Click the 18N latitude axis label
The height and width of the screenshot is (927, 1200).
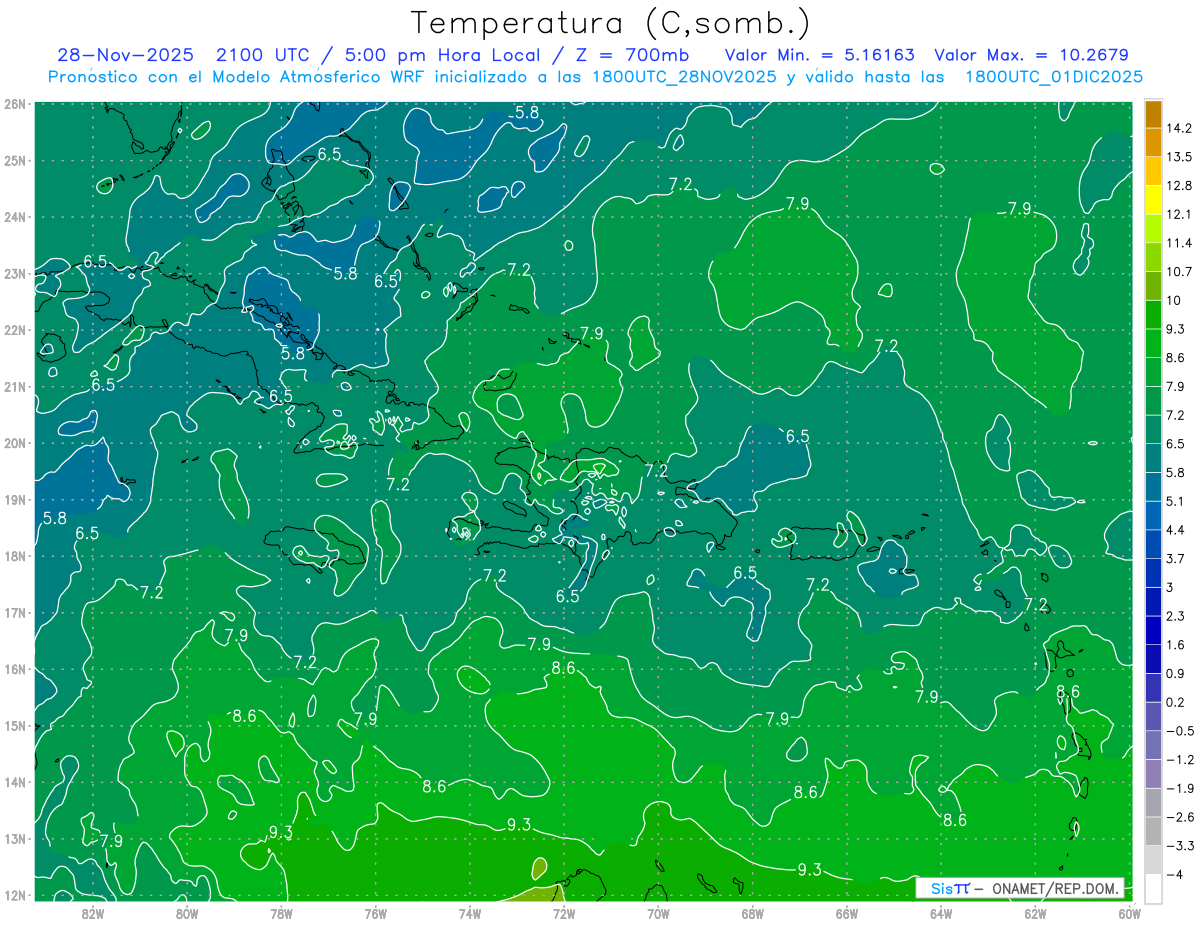(14, 556)
